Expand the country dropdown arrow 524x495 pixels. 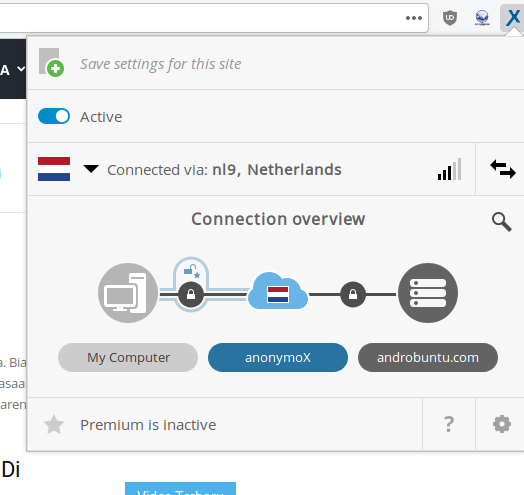coord(91,169)
